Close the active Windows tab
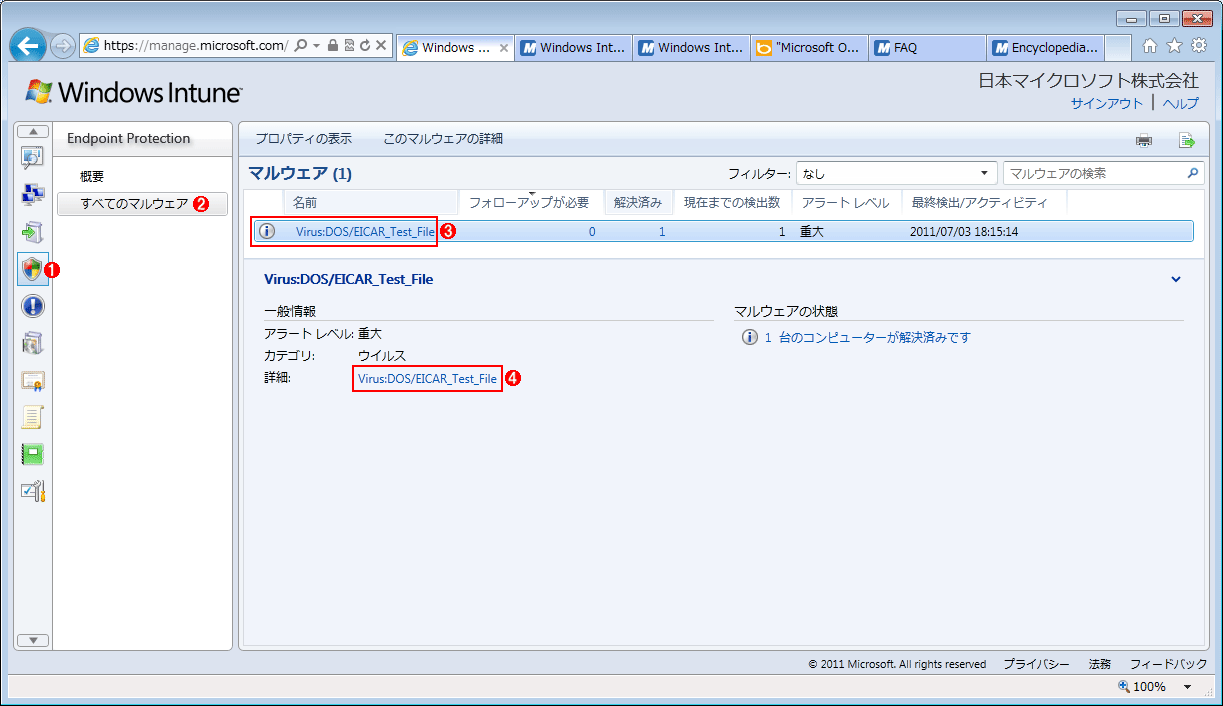1223x706 pixels. pos(504,47)
